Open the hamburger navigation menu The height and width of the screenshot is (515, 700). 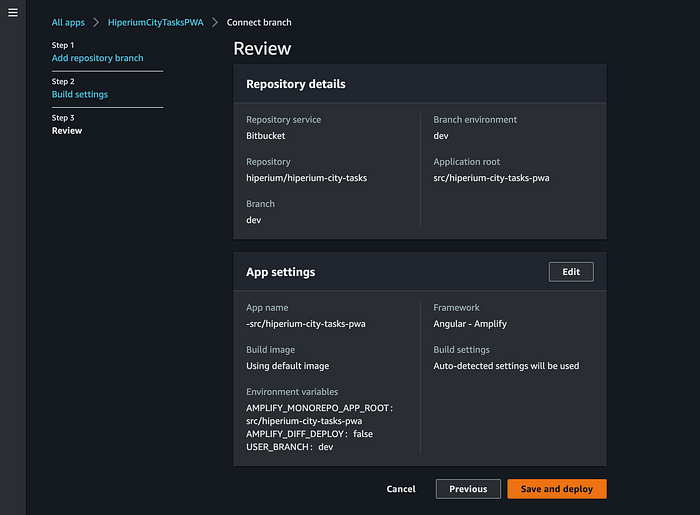(x=13, y=12)
